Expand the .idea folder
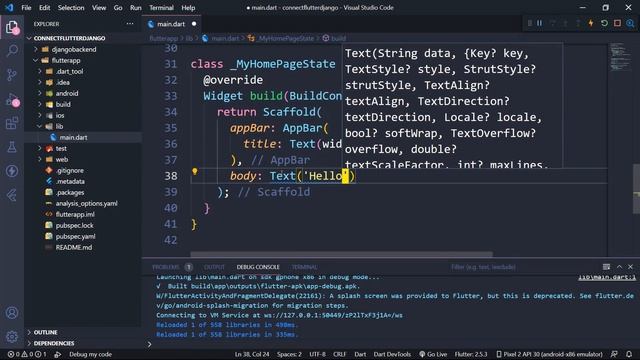 point(62,82)
